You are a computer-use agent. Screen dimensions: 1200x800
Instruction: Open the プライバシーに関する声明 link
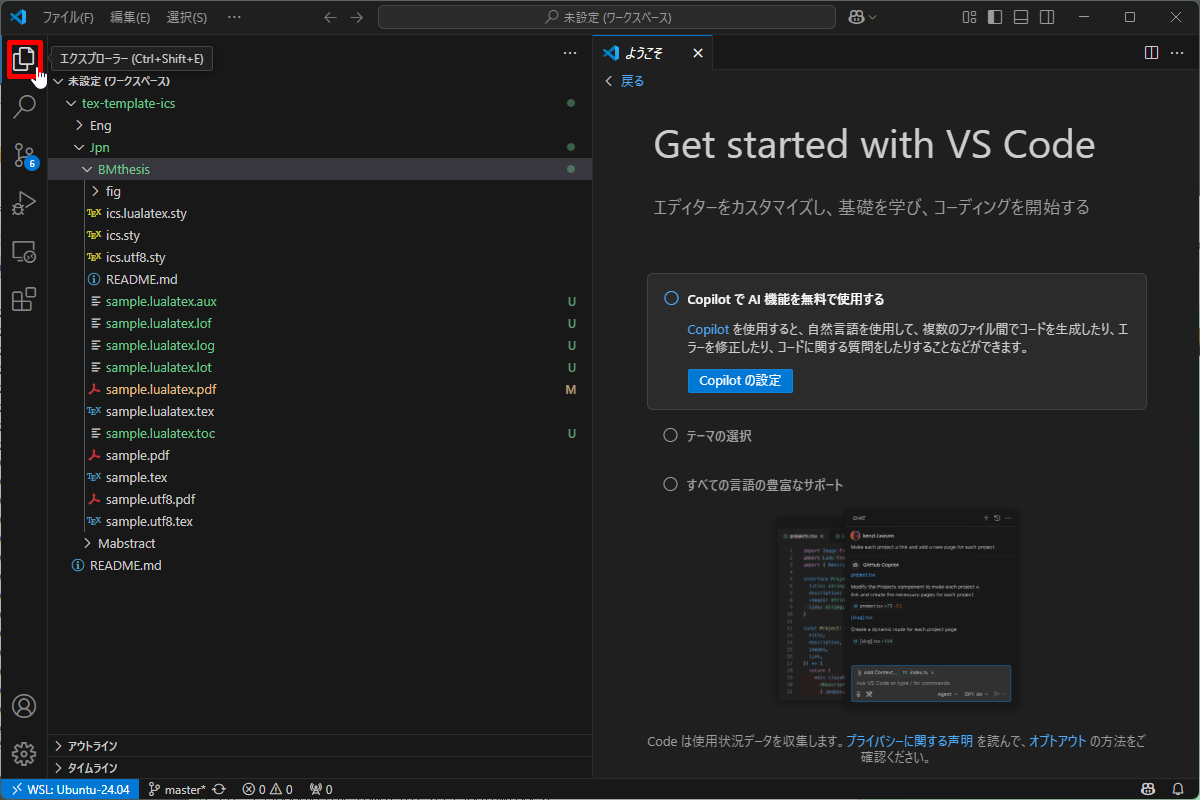point(909,741)
